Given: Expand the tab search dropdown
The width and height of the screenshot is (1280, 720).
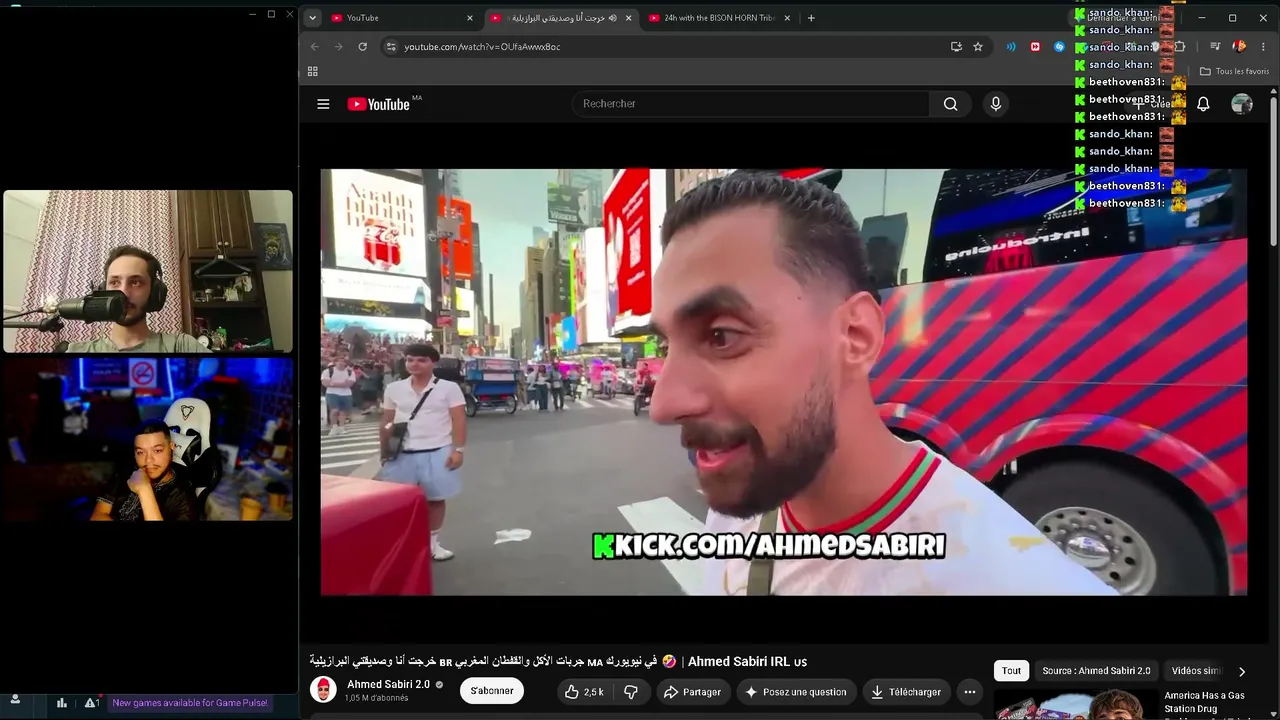Looking at the screenshot, I should (312, 17).
